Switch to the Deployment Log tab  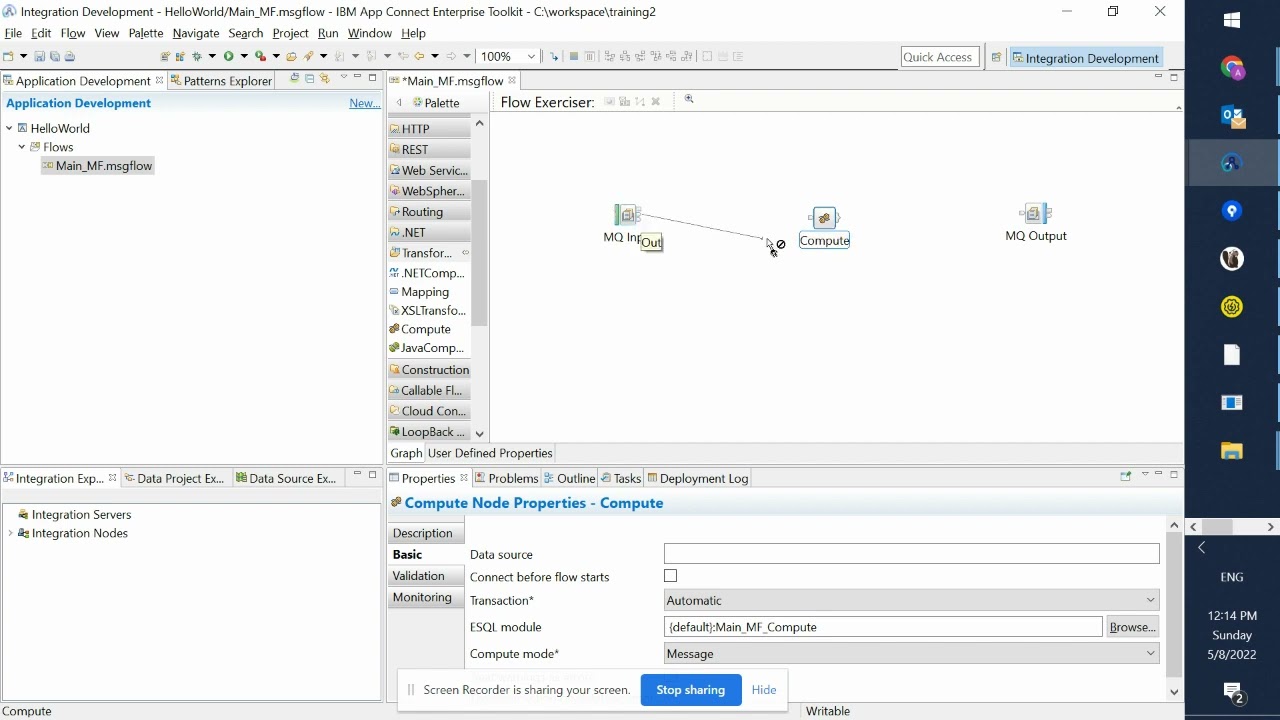coord(698,478)
